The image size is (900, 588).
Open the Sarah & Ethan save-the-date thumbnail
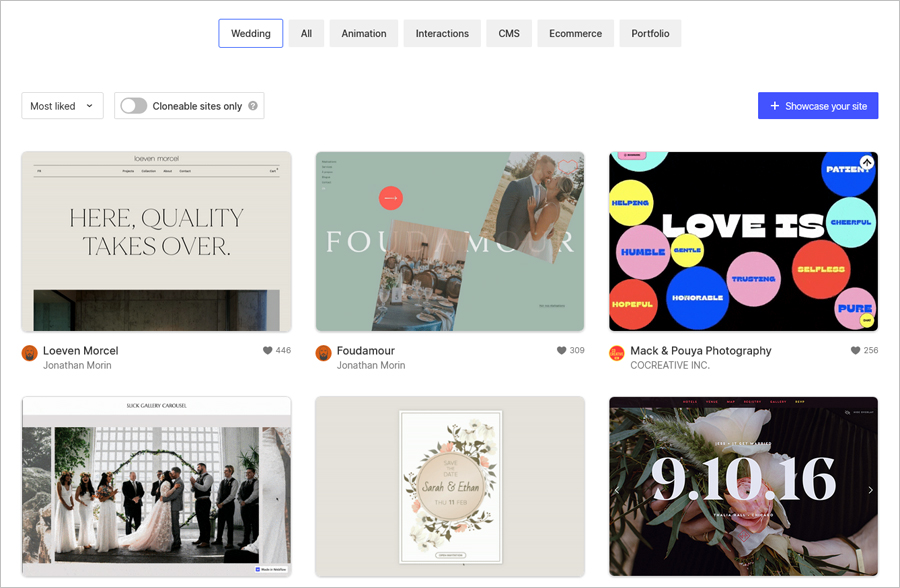(450, 487)
